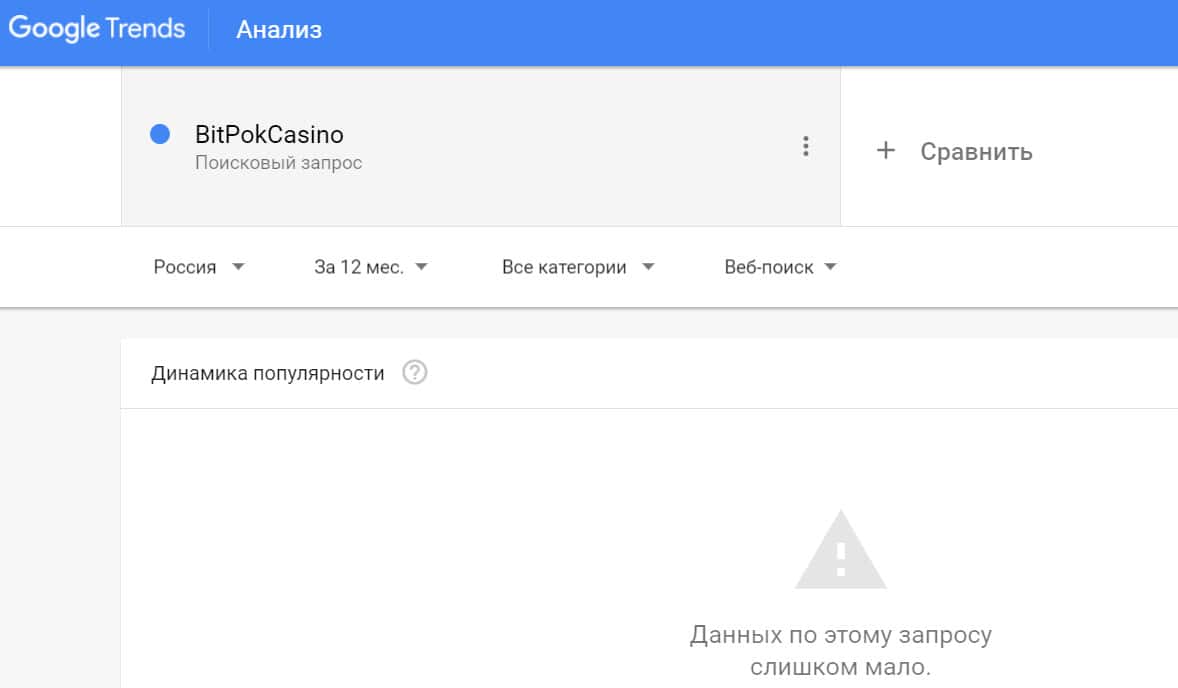Open the three-dot menu for BitPokCasino

pyautogui.click(x=805, y=147)
